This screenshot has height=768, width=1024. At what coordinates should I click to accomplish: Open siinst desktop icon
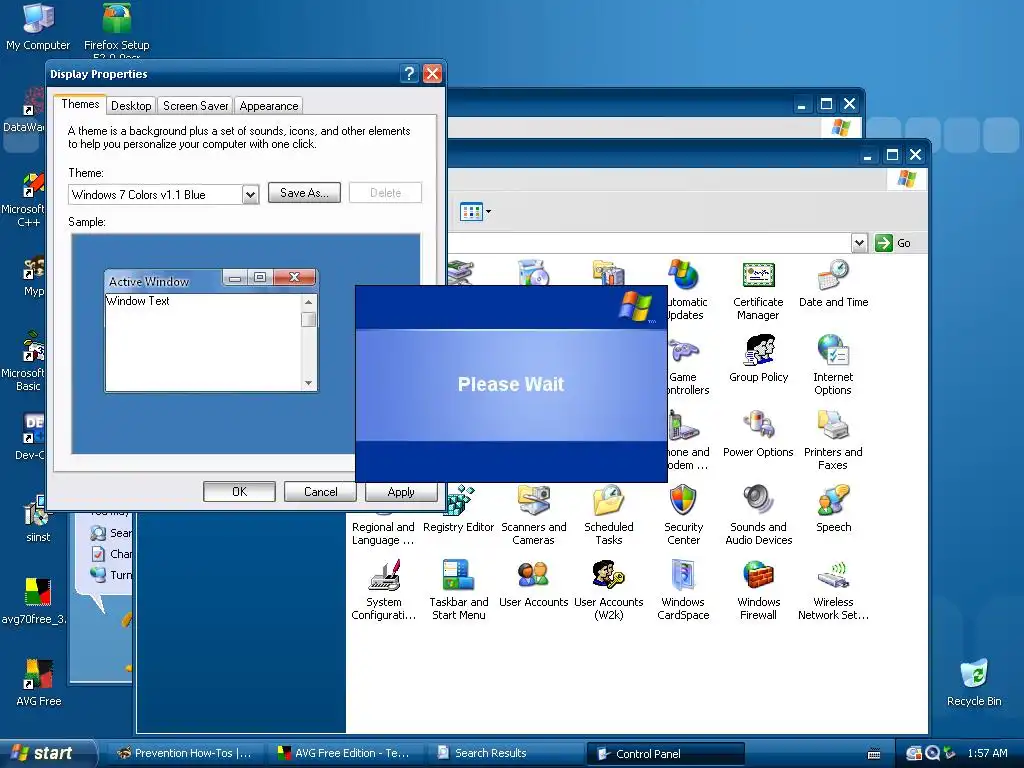coord(38,519)
